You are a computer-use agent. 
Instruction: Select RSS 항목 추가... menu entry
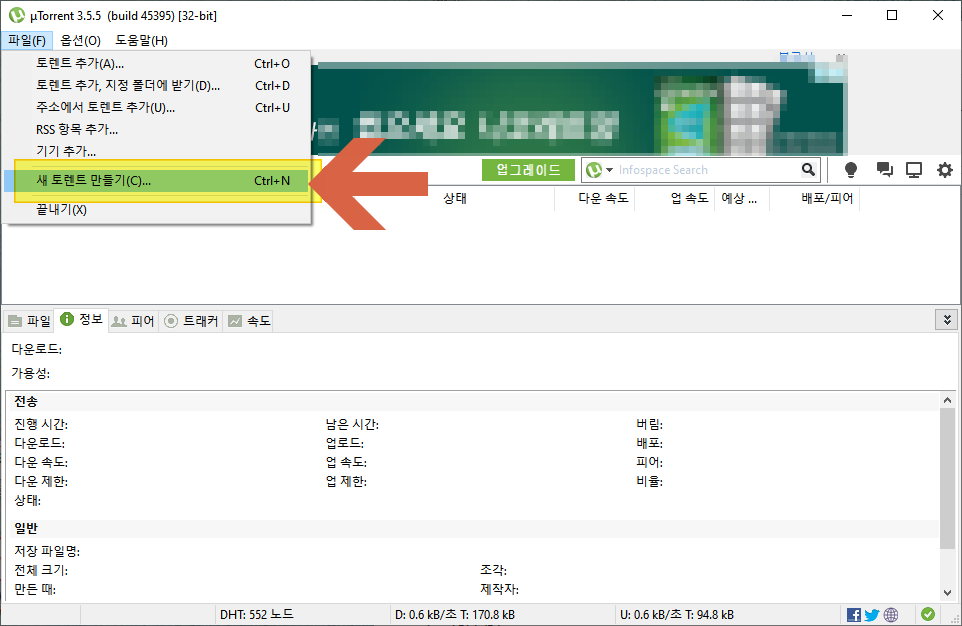click(x=156, y=129)
